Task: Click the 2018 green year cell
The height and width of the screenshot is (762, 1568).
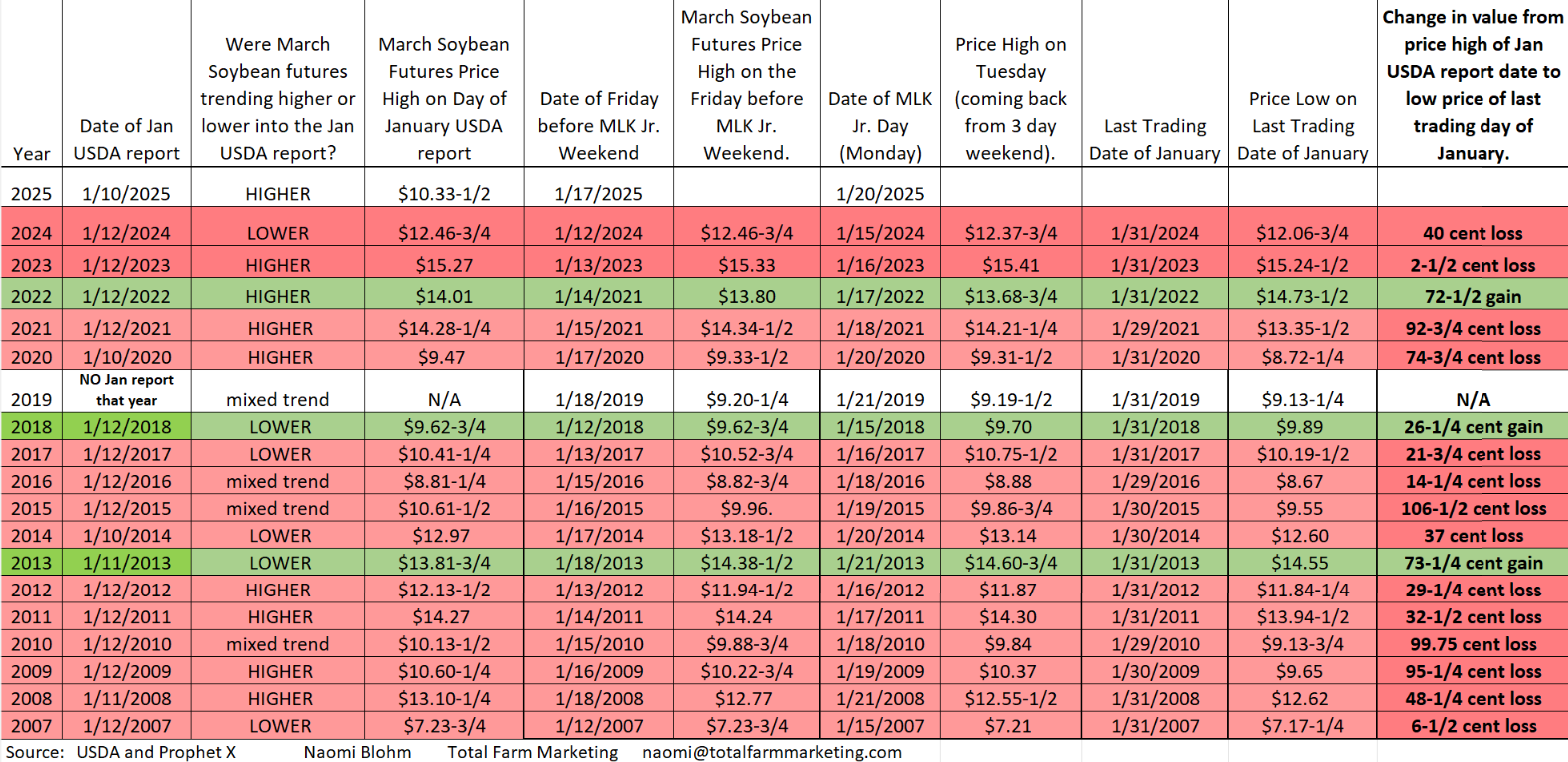Action: (x=32, y=426)
